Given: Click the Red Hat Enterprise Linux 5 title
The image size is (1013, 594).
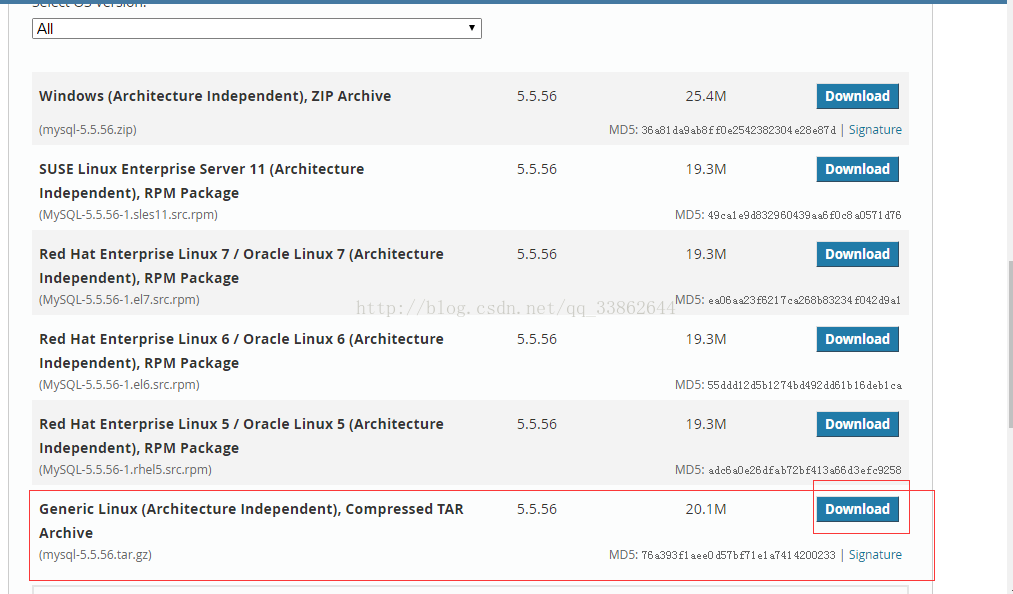Looking at the screenshot, I should tap(241, 436).
